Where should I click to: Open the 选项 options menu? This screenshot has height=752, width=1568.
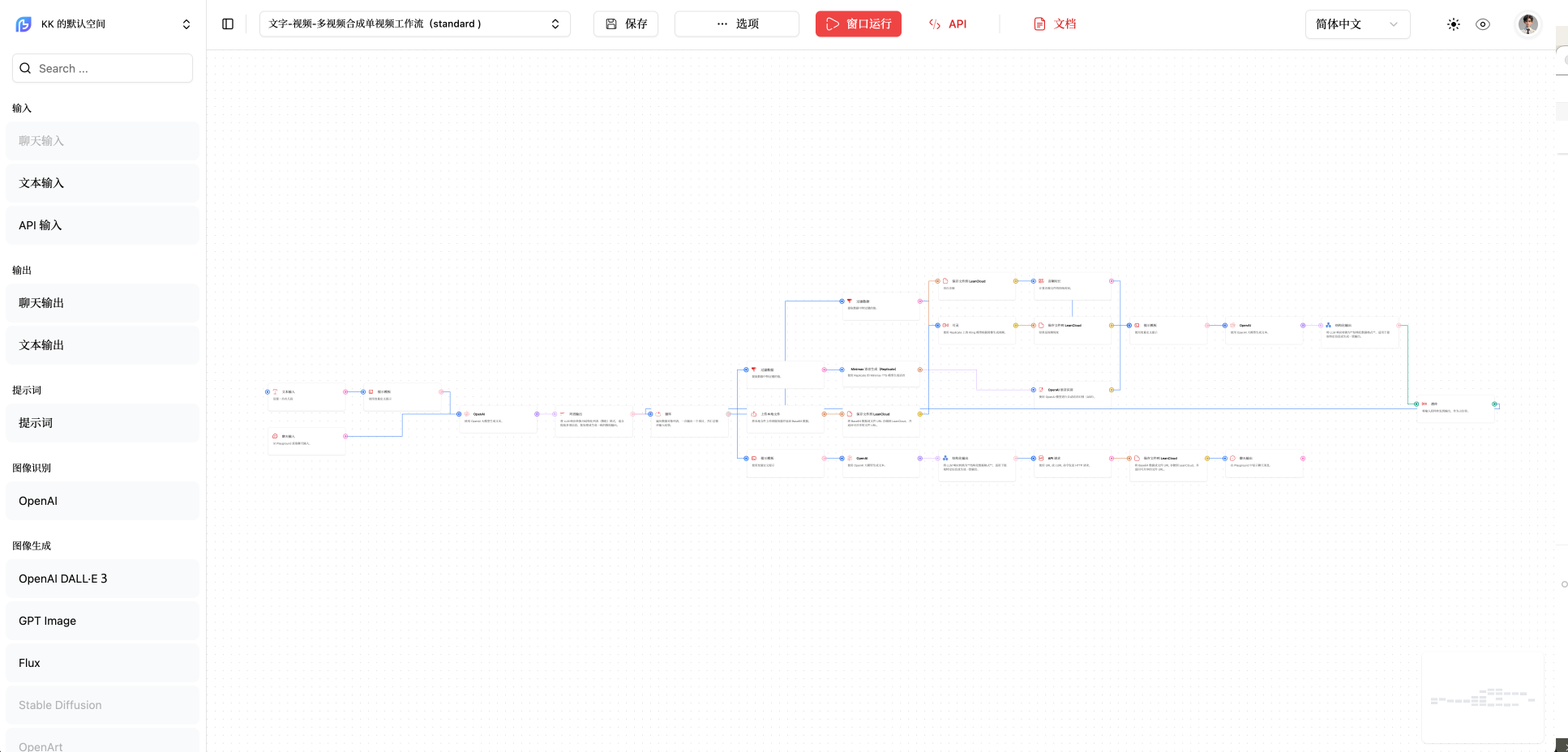click(735, 23)
